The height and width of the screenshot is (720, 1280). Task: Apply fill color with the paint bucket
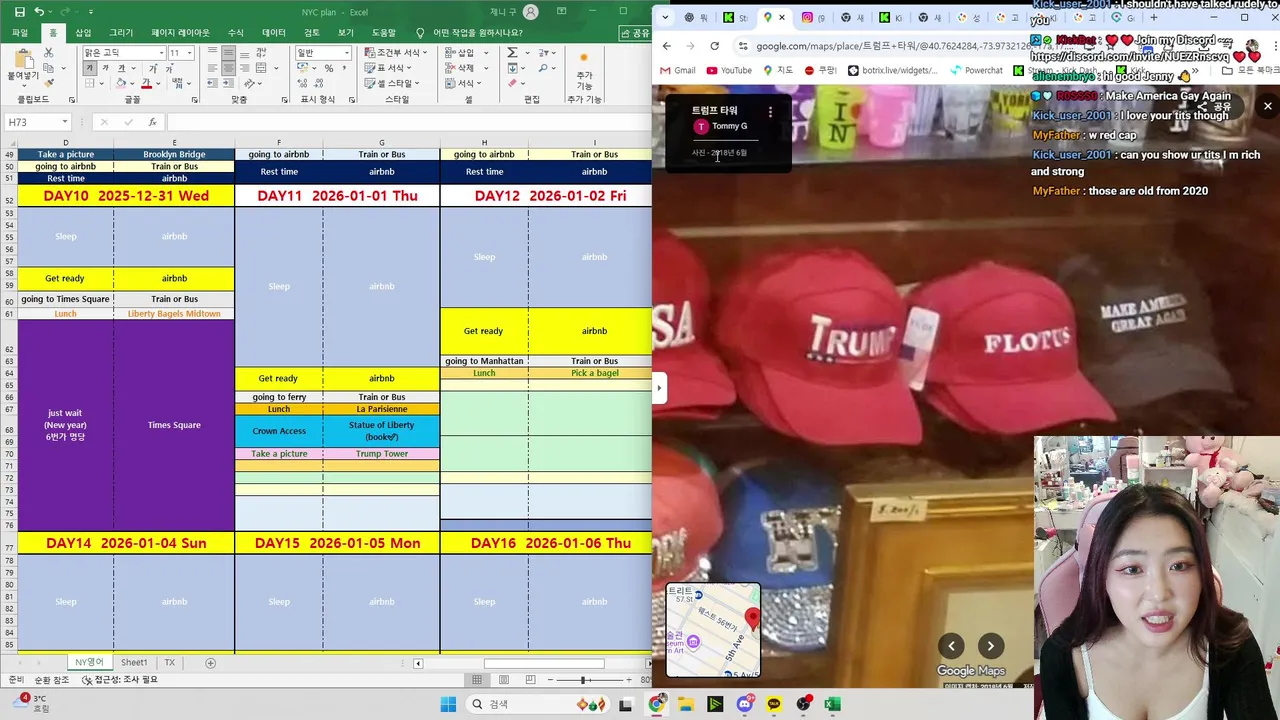click(120, 84)
